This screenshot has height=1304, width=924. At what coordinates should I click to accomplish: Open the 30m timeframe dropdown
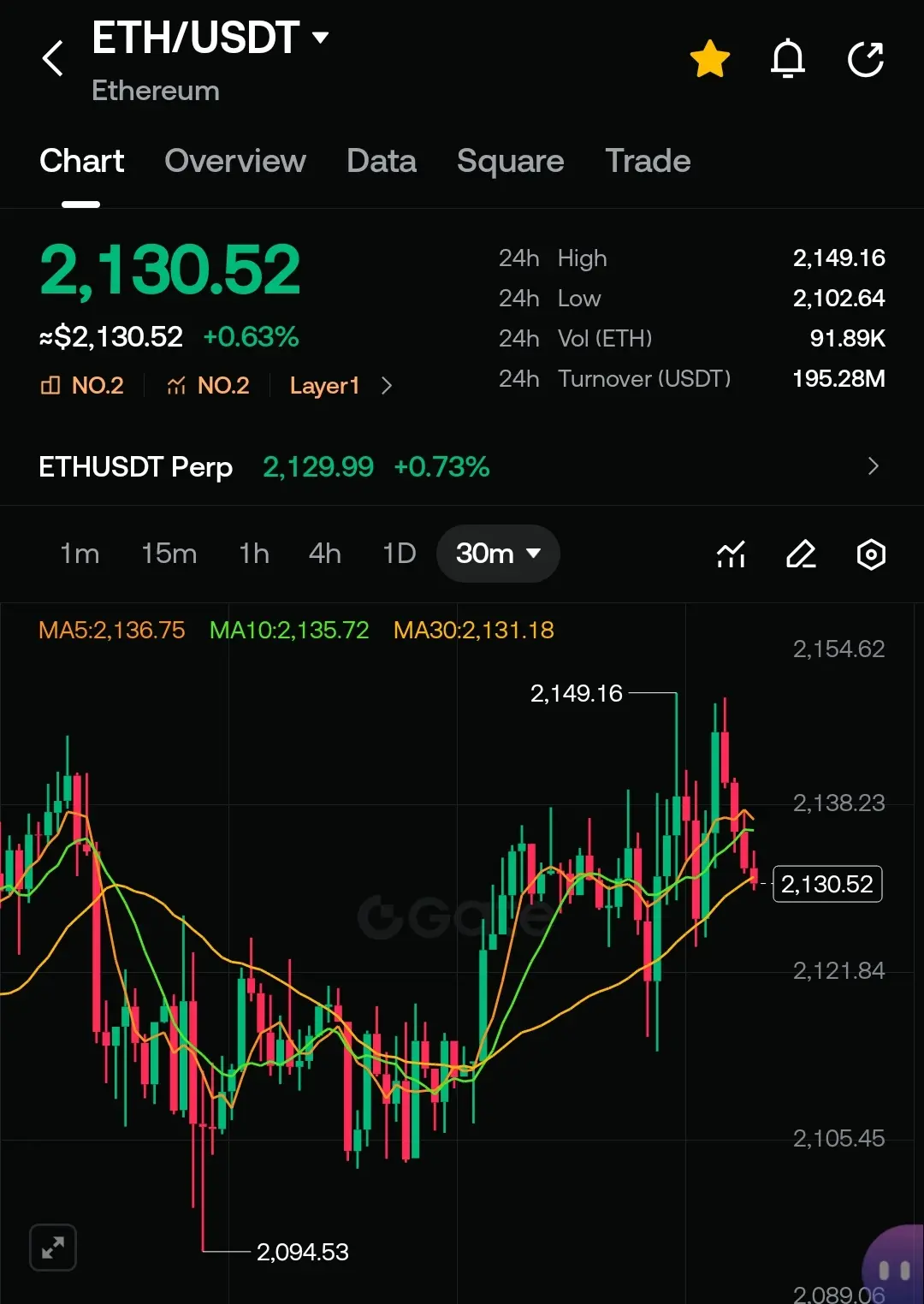click(498, 554)
